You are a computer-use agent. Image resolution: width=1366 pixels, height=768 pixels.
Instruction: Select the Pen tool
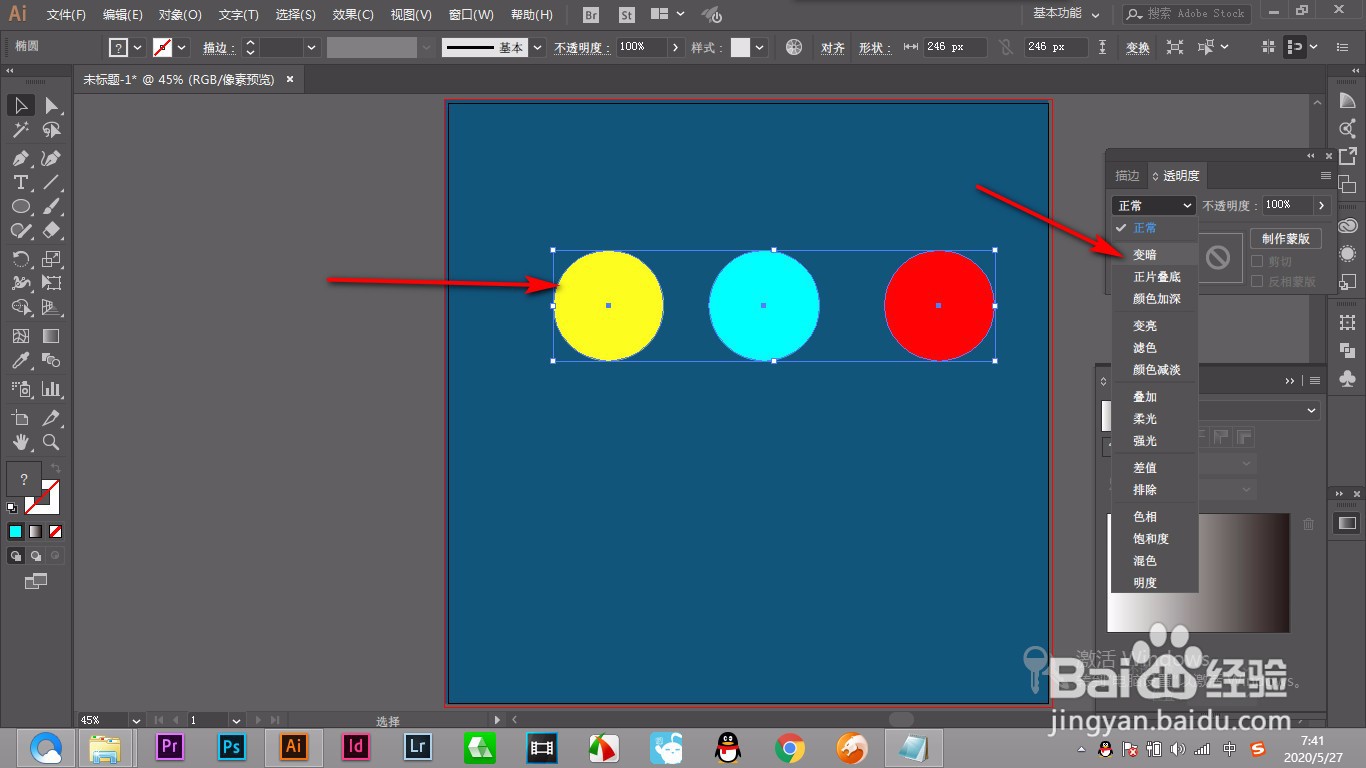click(20, 158)
